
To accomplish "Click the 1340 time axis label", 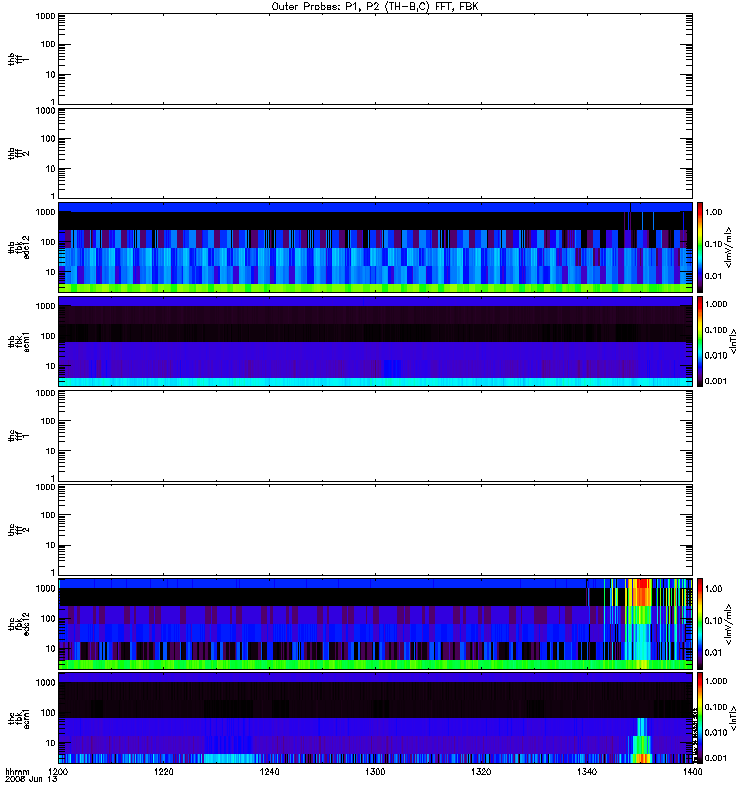I will click(587, 772).
